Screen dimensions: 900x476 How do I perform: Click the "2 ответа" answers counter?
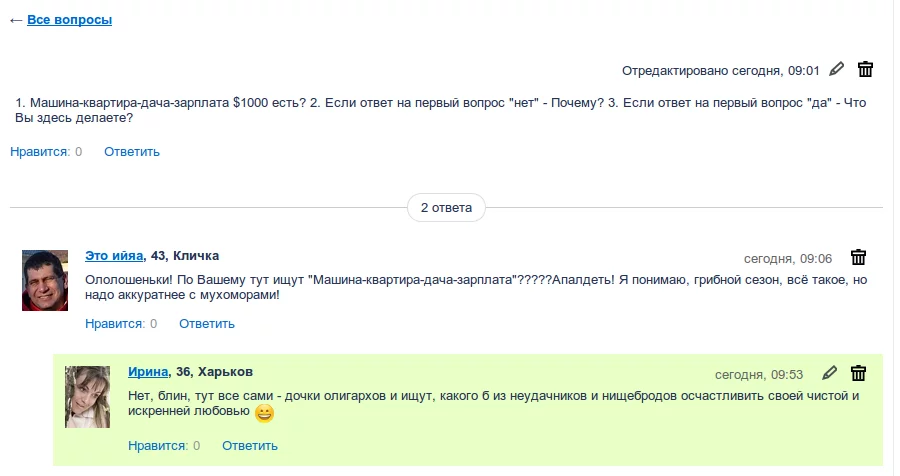[446, 208]
